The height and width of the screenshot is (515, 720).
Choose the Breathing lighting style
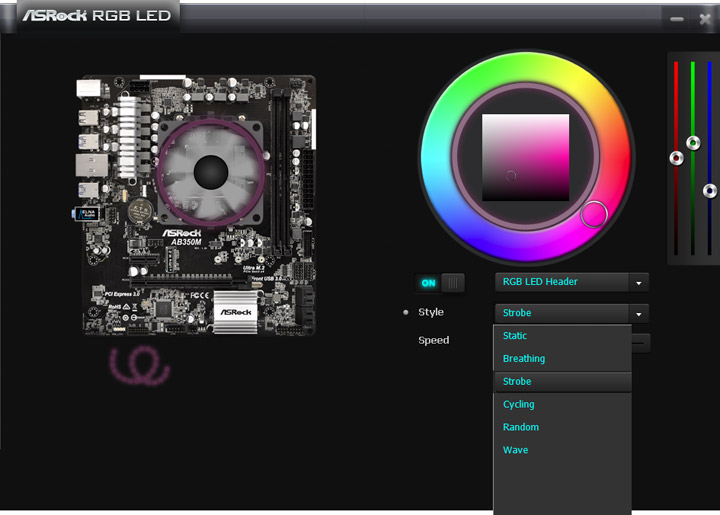pos(562,359)
